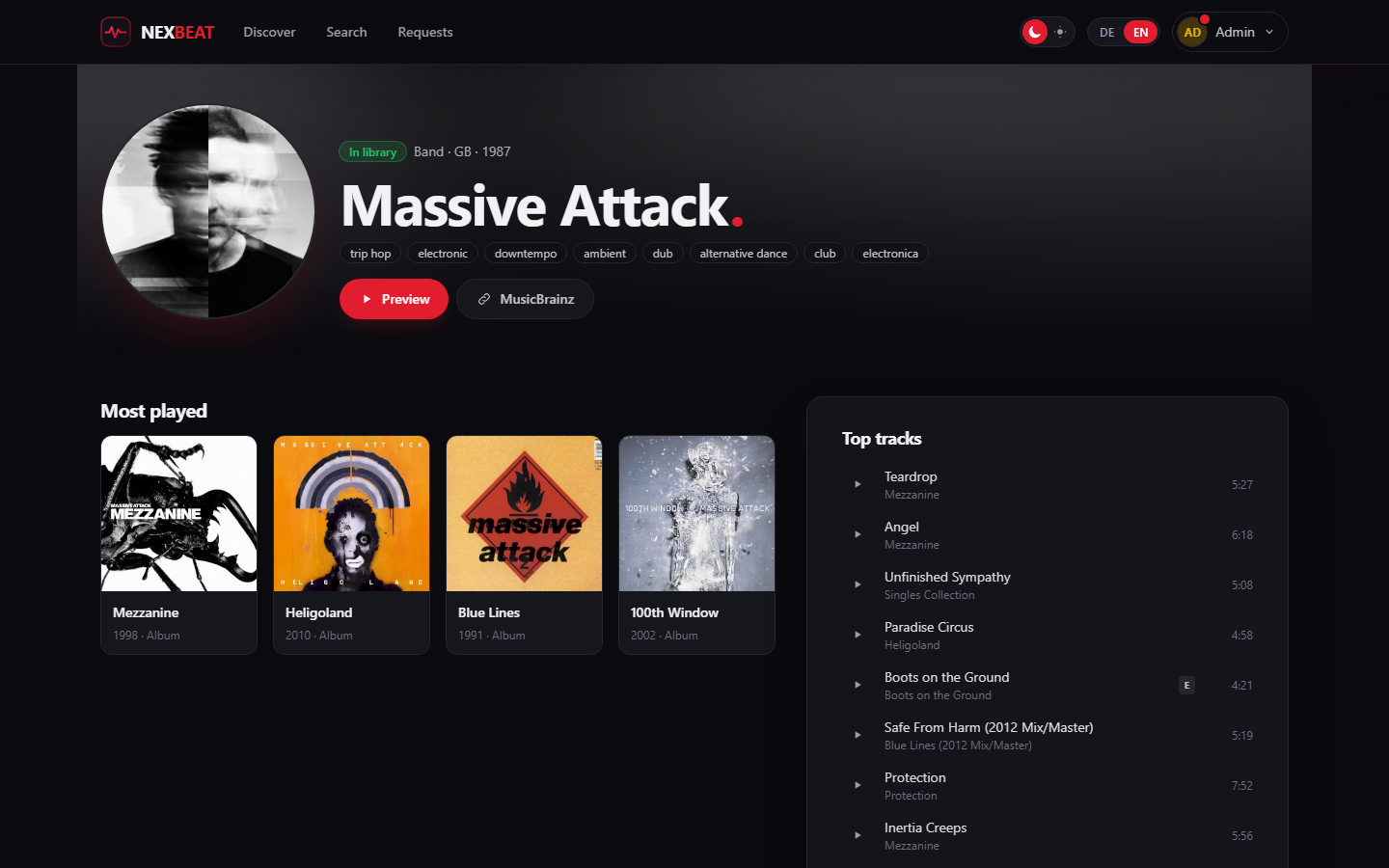The height and width of the screenshot is (868, 1389).
Task: Click the Mezzanine album title text
Action: [146, 612]
